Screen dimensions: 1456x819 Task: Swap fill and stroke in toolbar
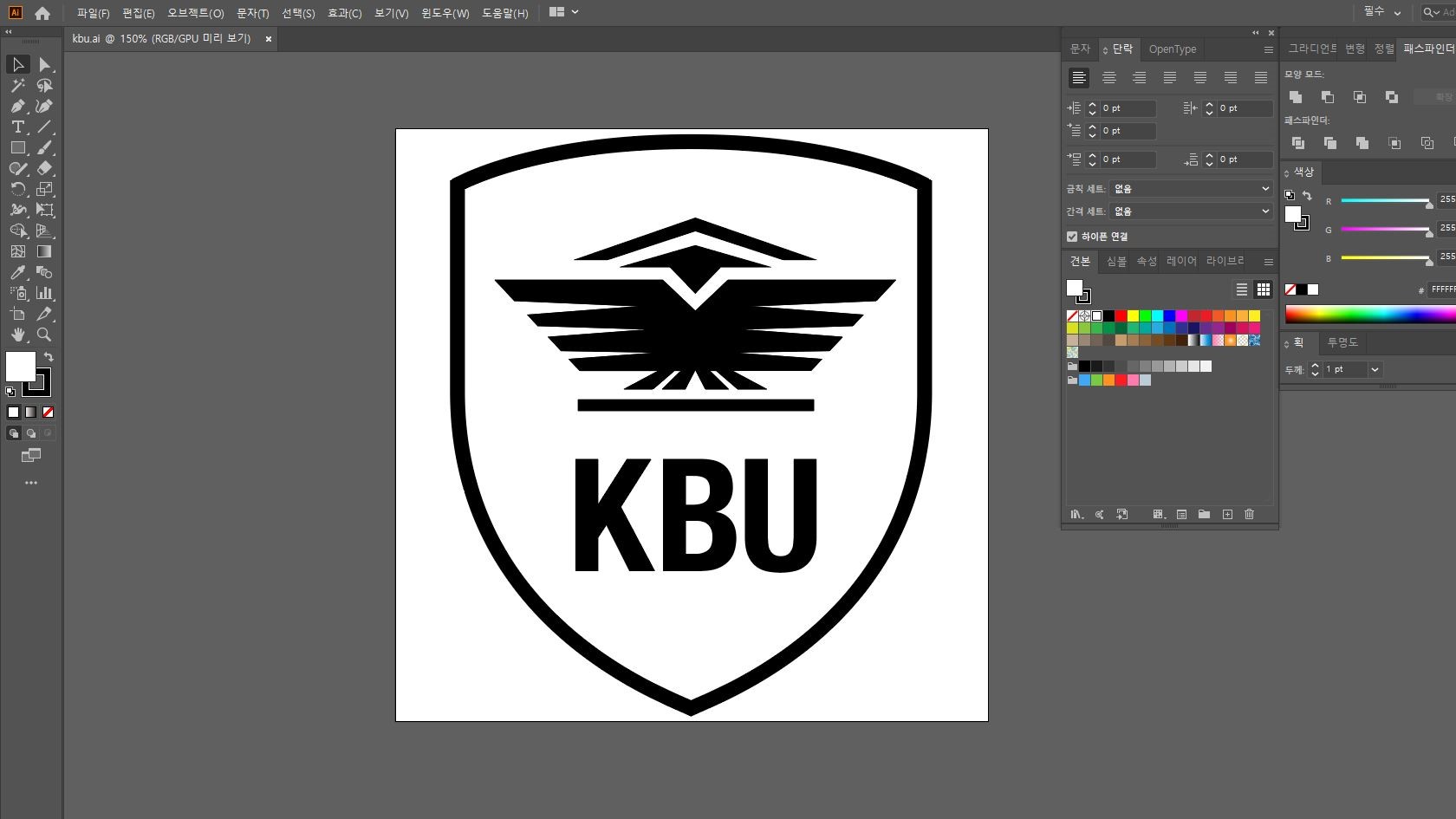point(49,356)
